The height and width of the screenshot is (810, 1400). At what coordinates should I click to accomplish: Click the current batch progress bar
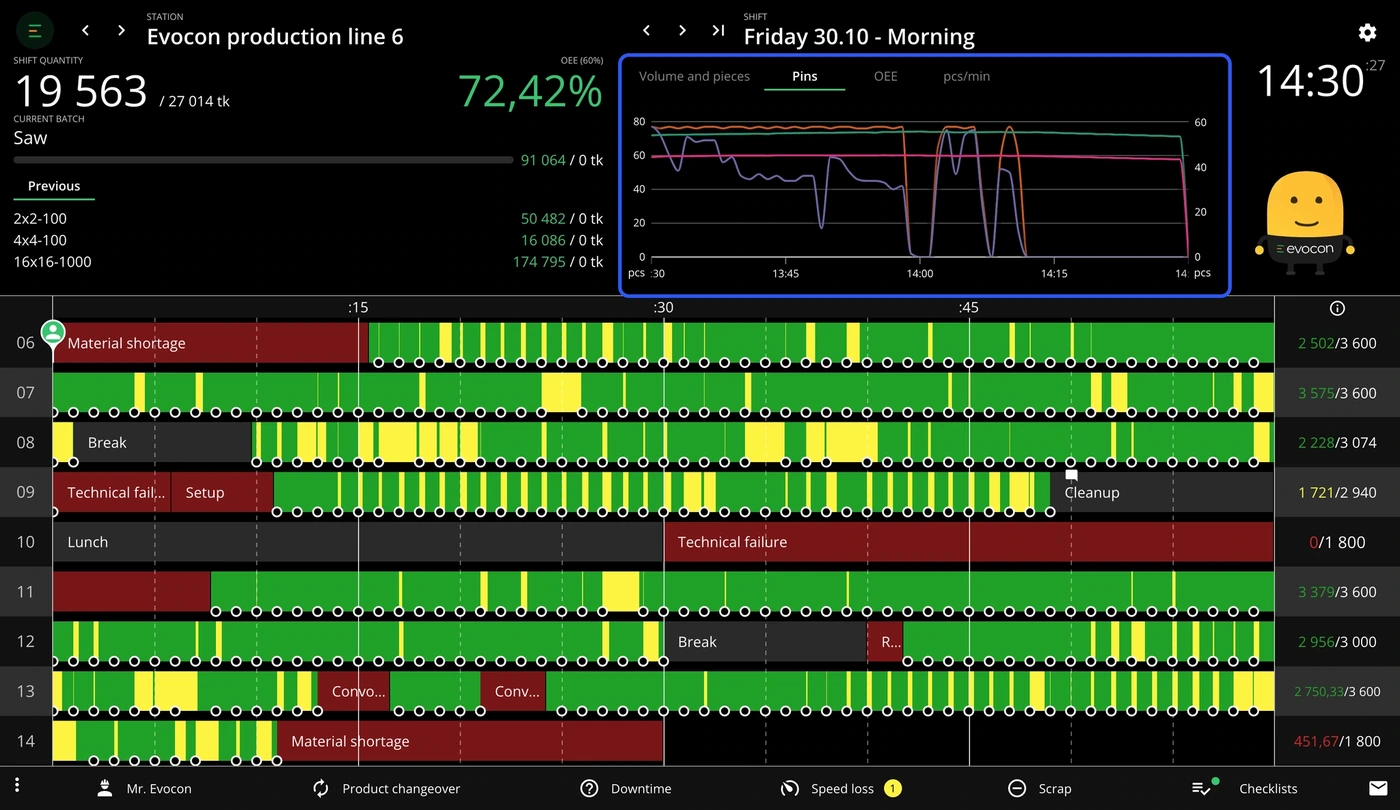(x=263, y=160)
